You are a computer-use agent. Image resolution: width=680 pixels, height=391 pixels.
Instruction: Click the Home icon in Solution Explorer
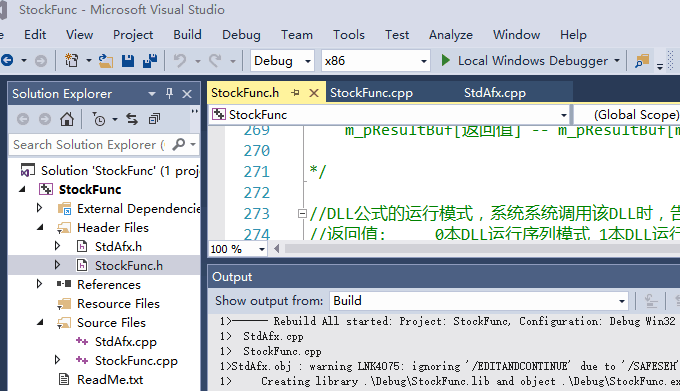(67, 119)
